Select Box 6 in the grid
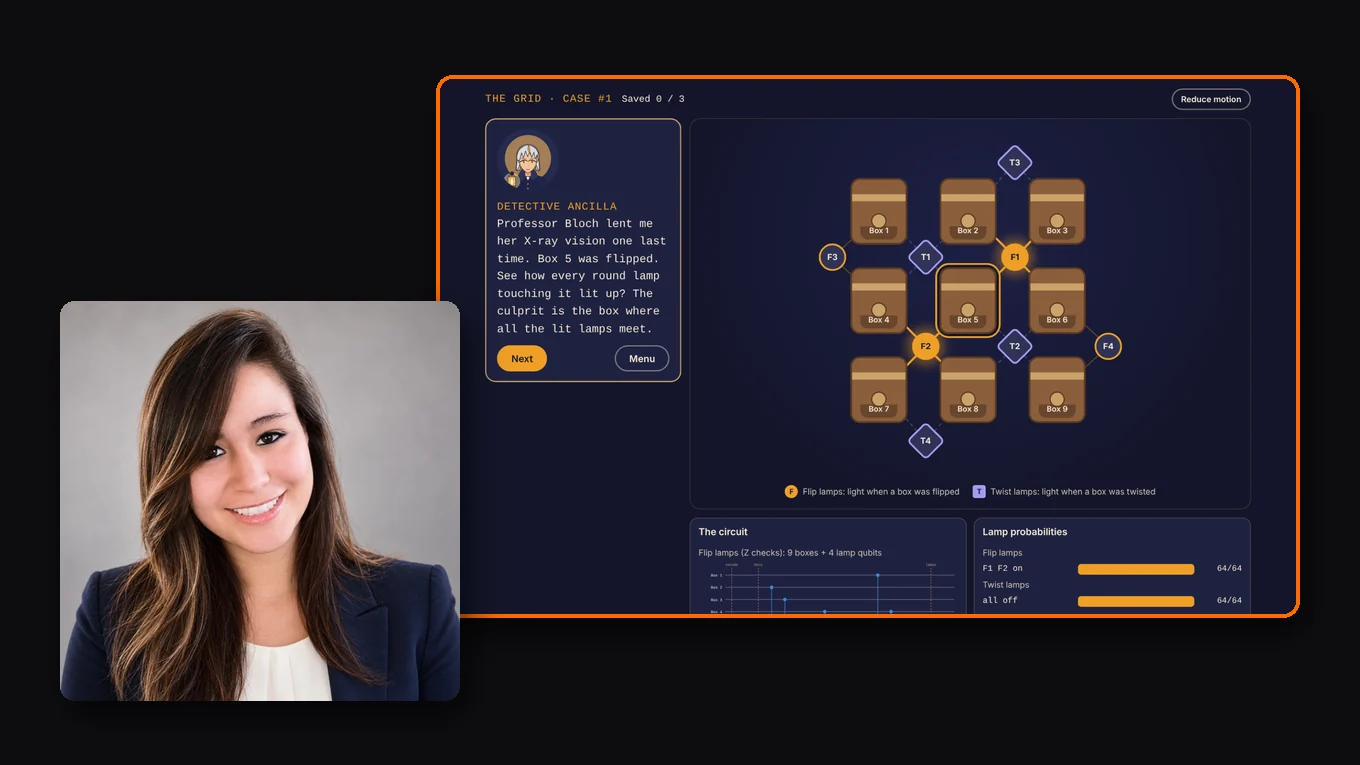 (1057, 300)
